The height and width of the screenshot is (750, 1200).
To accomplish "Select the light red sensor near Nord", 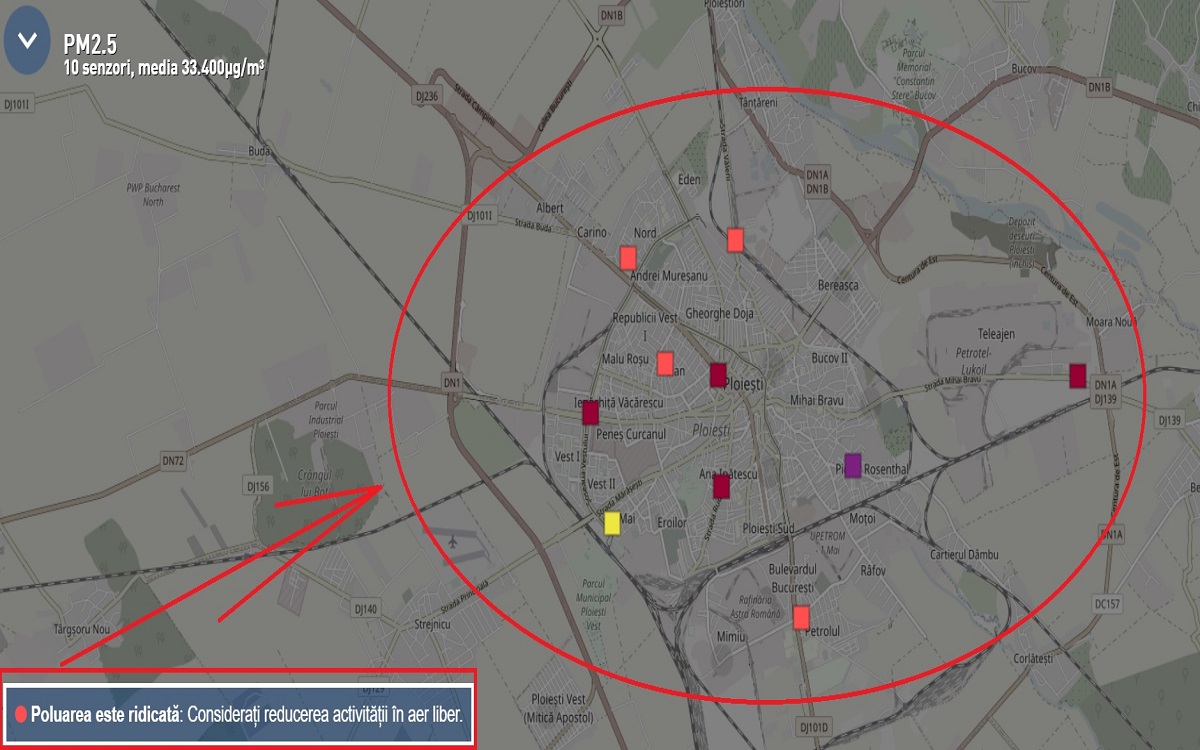I will (x=628, y=258).
